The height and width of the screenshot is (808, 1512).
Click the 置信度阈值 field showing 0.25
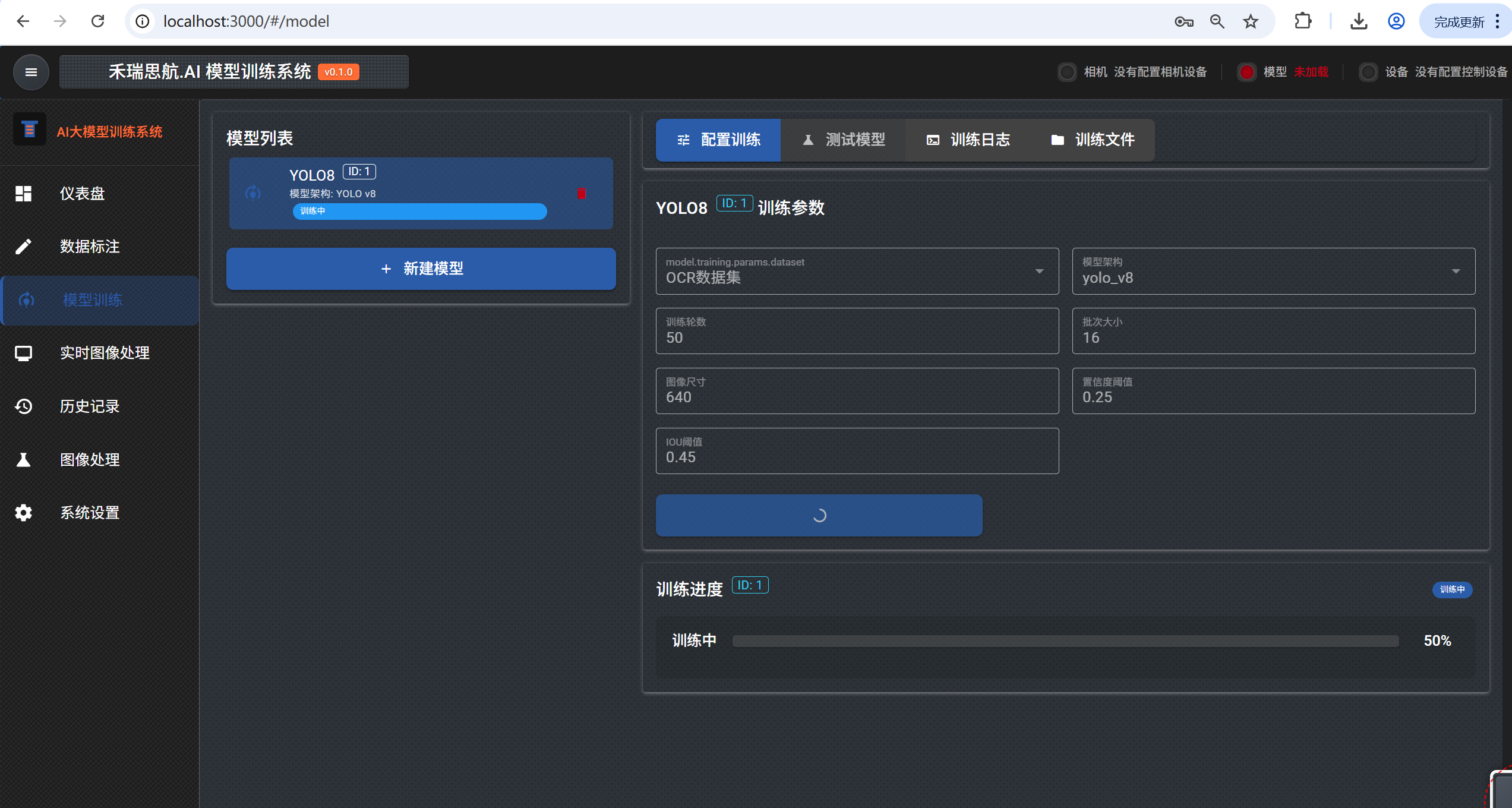[x=1273, y=391]
